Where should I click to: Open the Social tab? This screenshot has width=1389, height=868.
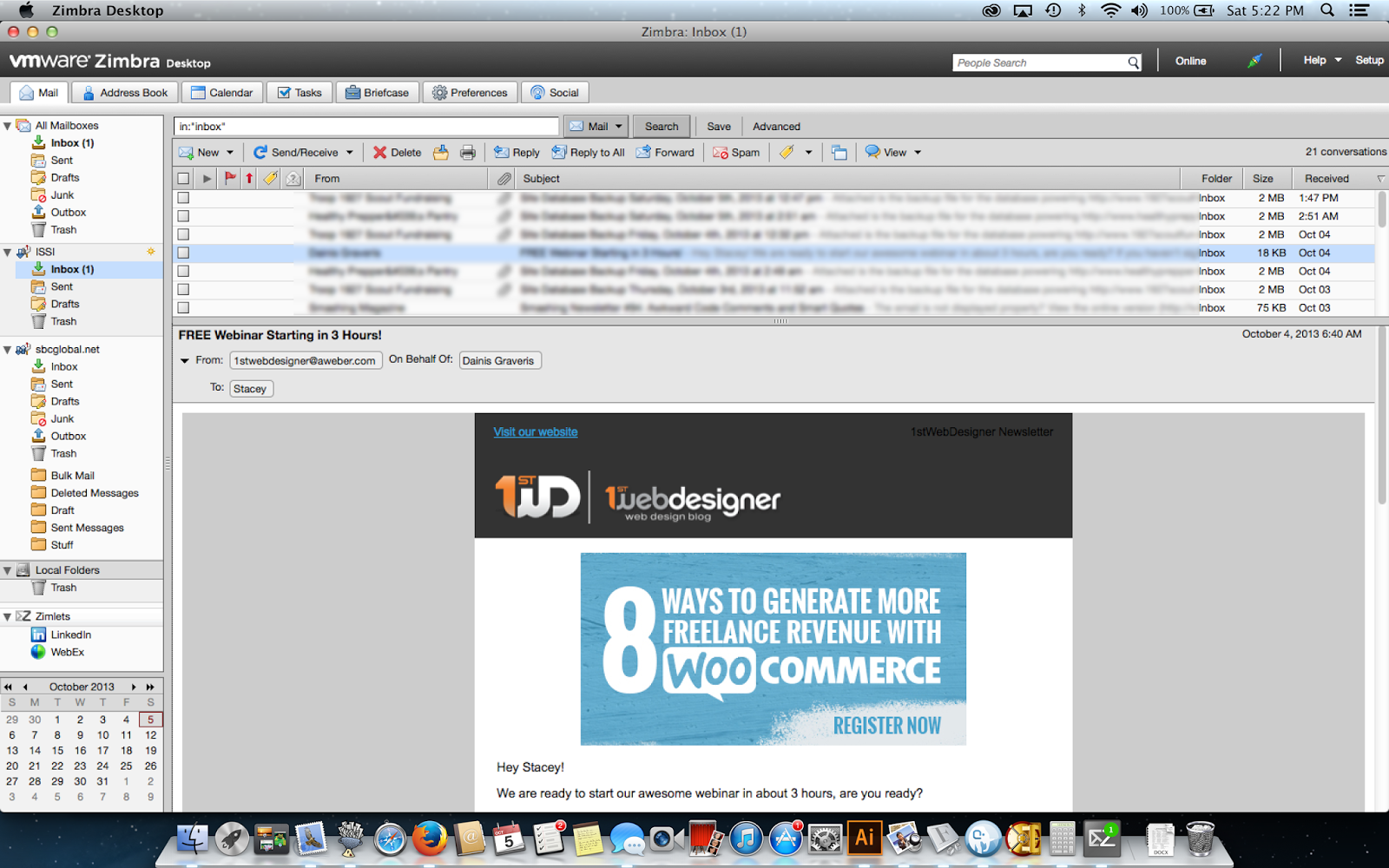coord(555,93)
